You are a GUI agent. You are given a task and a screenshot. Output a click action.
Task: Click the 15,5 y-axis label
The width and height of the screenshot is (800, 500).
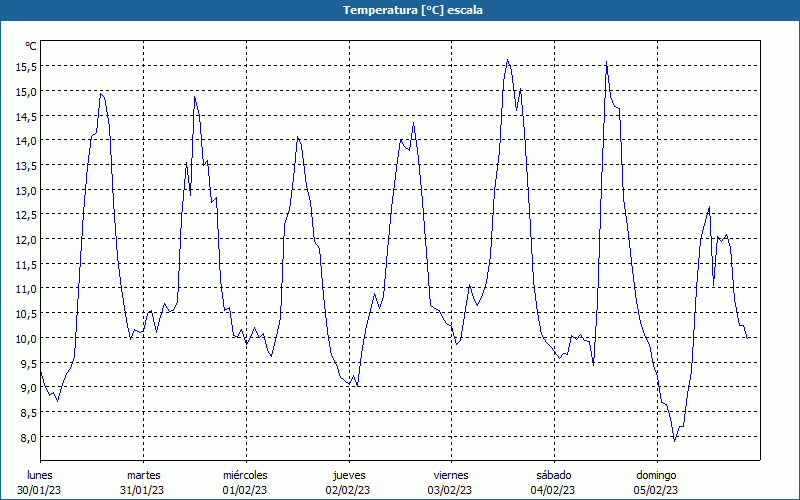click(26, 67)
